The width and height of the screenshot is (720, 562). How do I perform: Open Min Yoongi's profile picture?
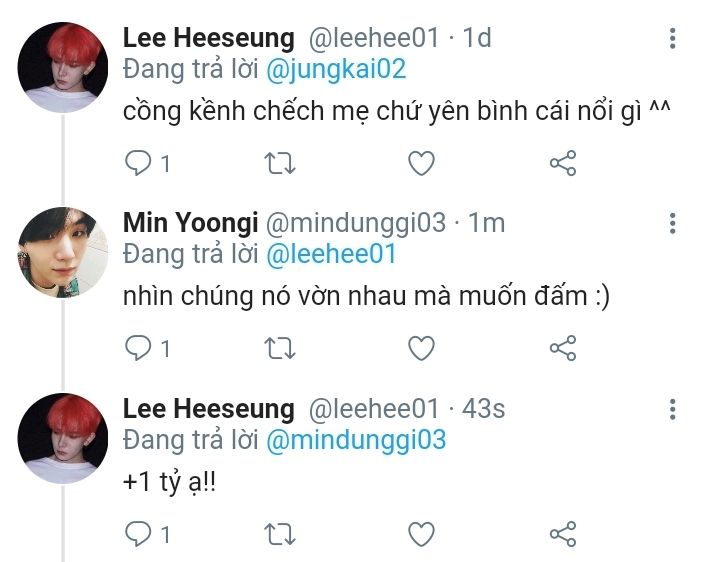[x=63, y=253]
